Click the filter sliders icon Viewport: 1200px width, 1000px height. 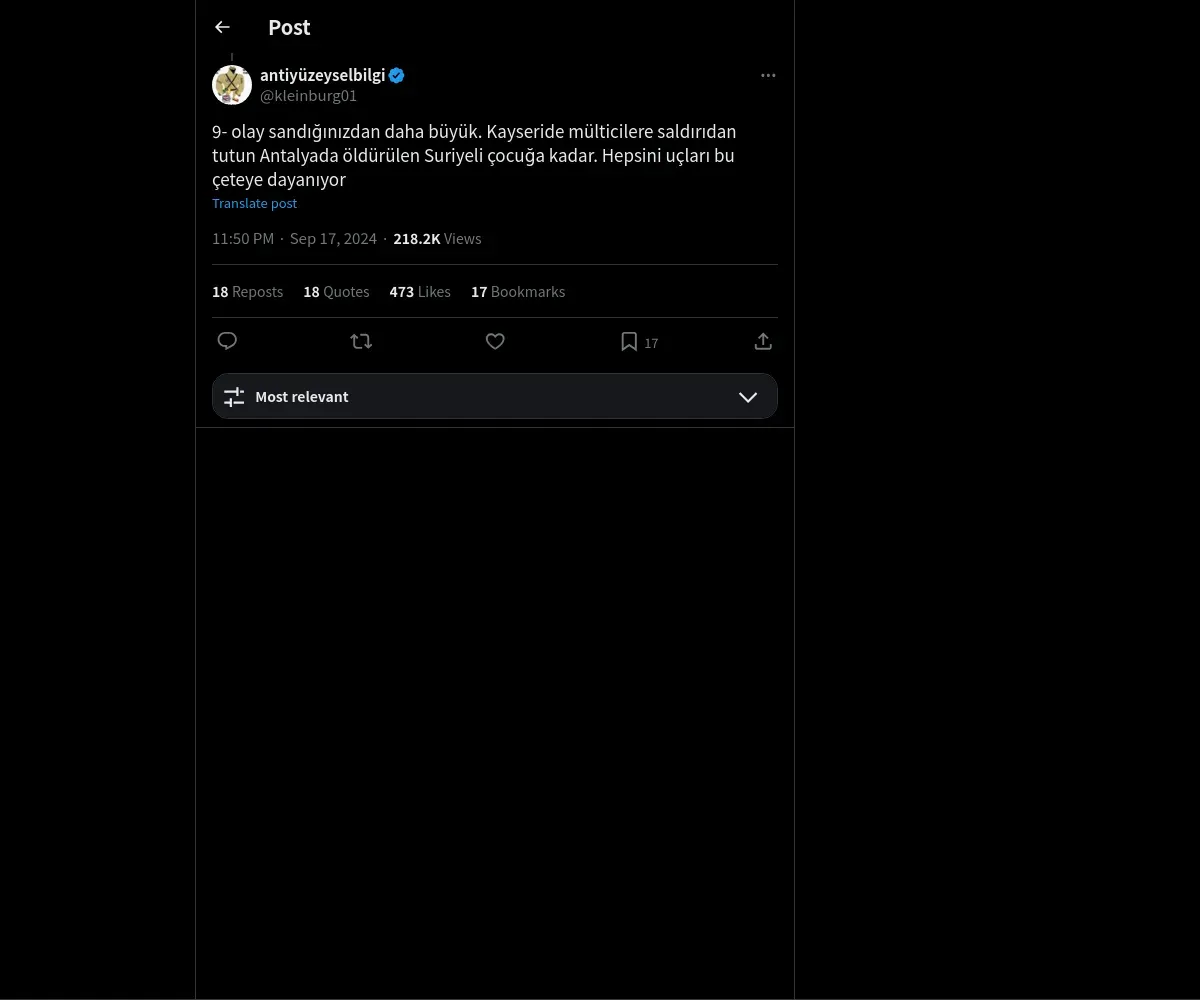(x=234, y=397)
